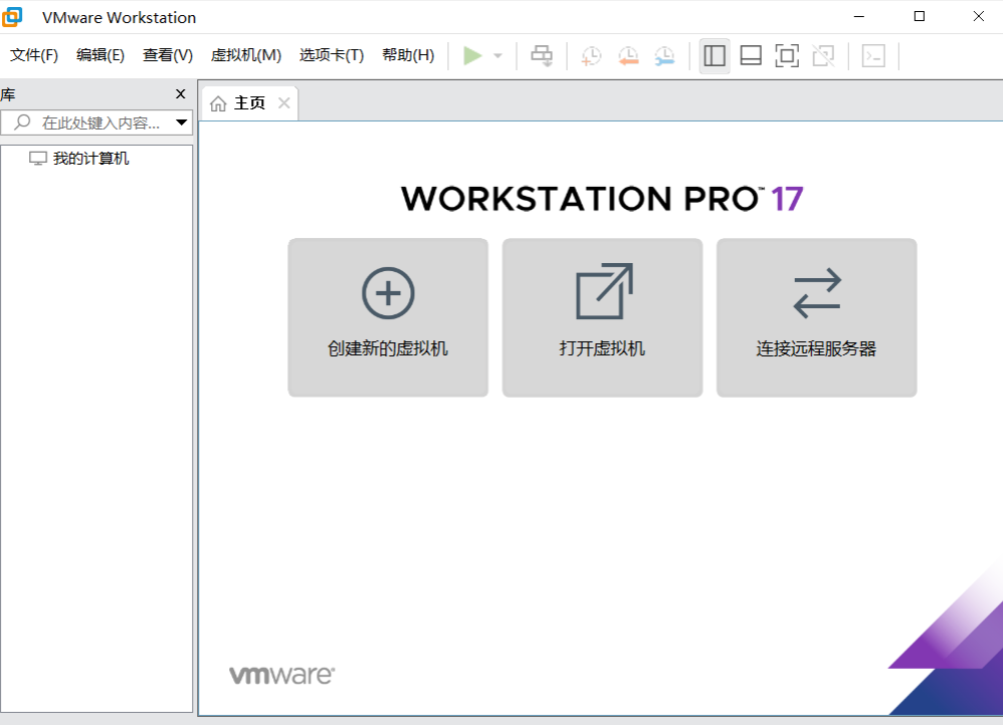Open the power options dropdown arrow
The width and height of the screenshot is (1003, 725).
(x=498, y=56)
